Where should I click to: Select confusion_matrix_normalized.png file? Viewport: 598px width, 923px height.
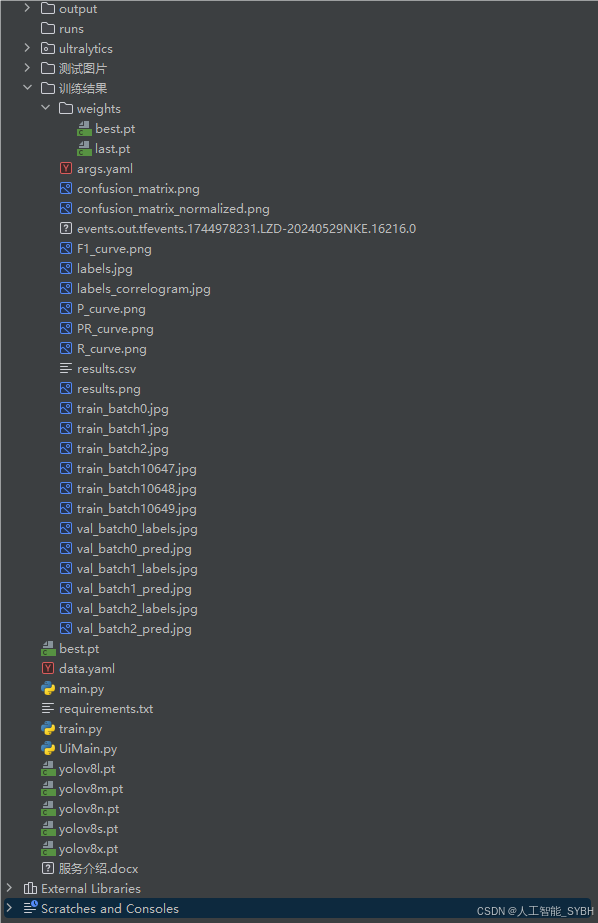click(173, 209)
